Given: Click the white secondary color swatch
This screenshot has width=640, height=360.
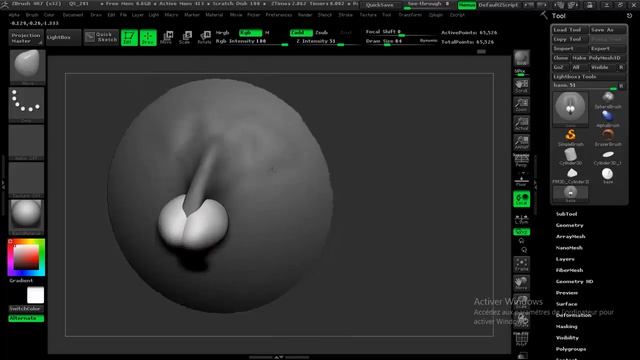Looking at the screenshot, I should [36, 295].
